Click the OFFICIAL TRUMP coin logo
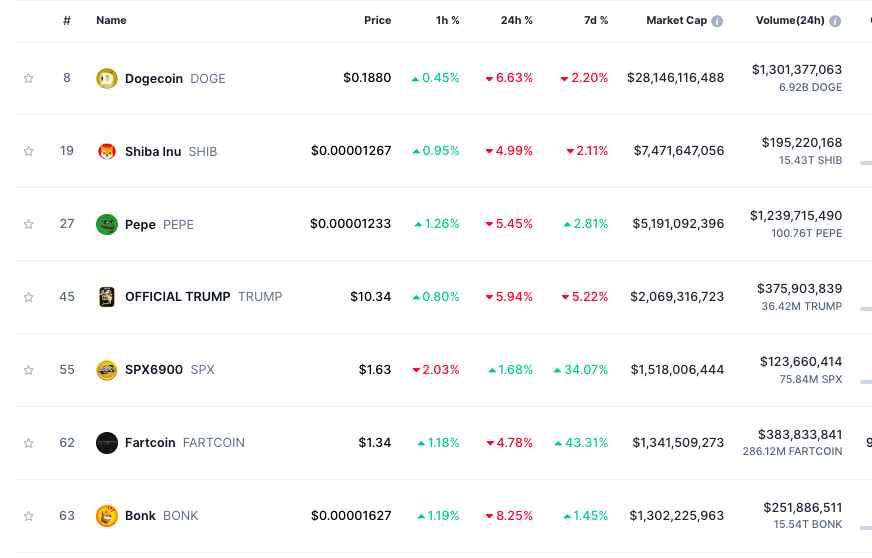 [x=106, y=297]
